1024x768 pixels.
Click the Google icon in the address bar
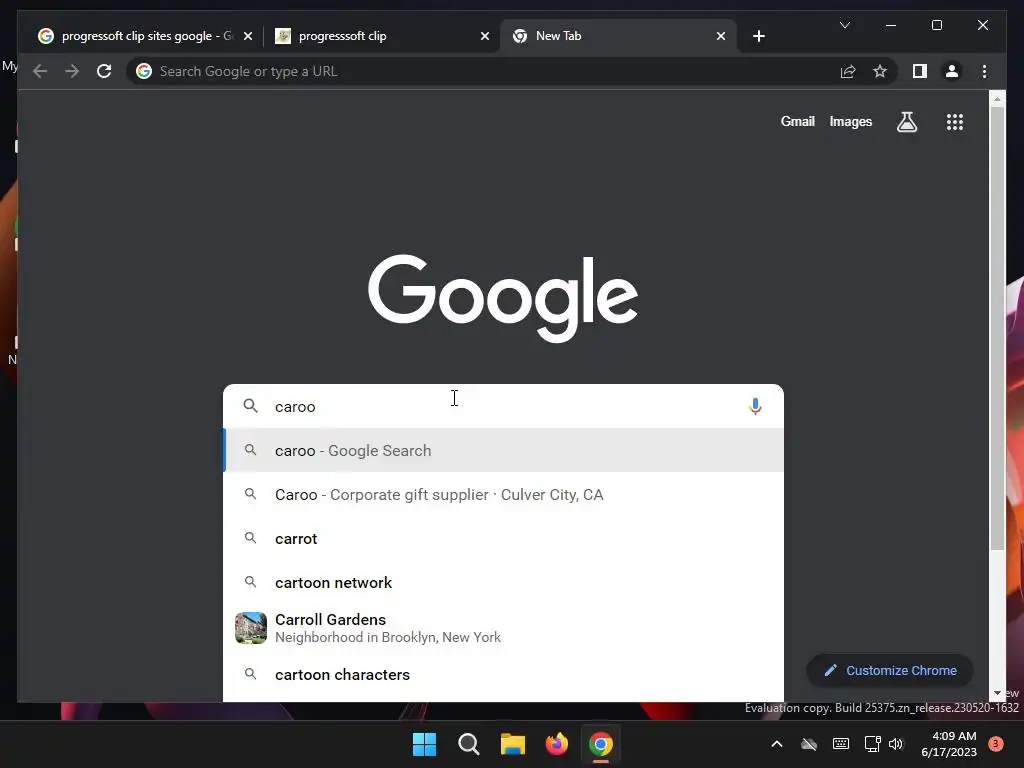[144, 71]
